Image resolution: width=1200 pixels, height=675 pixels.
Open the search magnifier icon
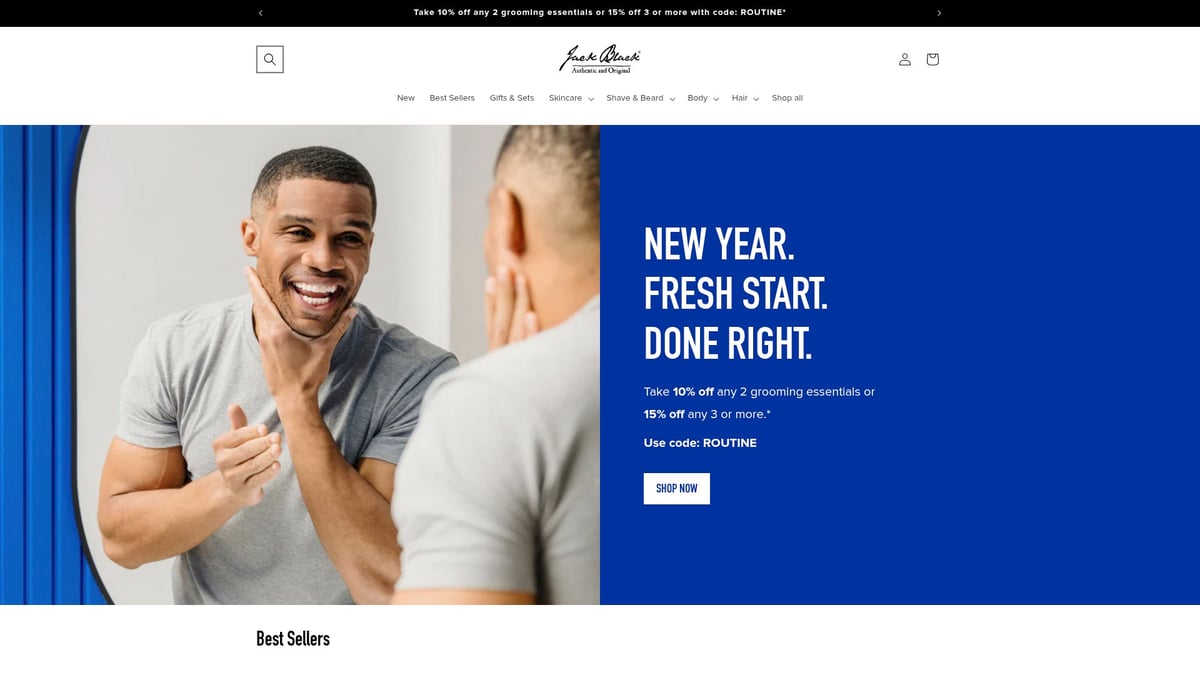(270, 59)
